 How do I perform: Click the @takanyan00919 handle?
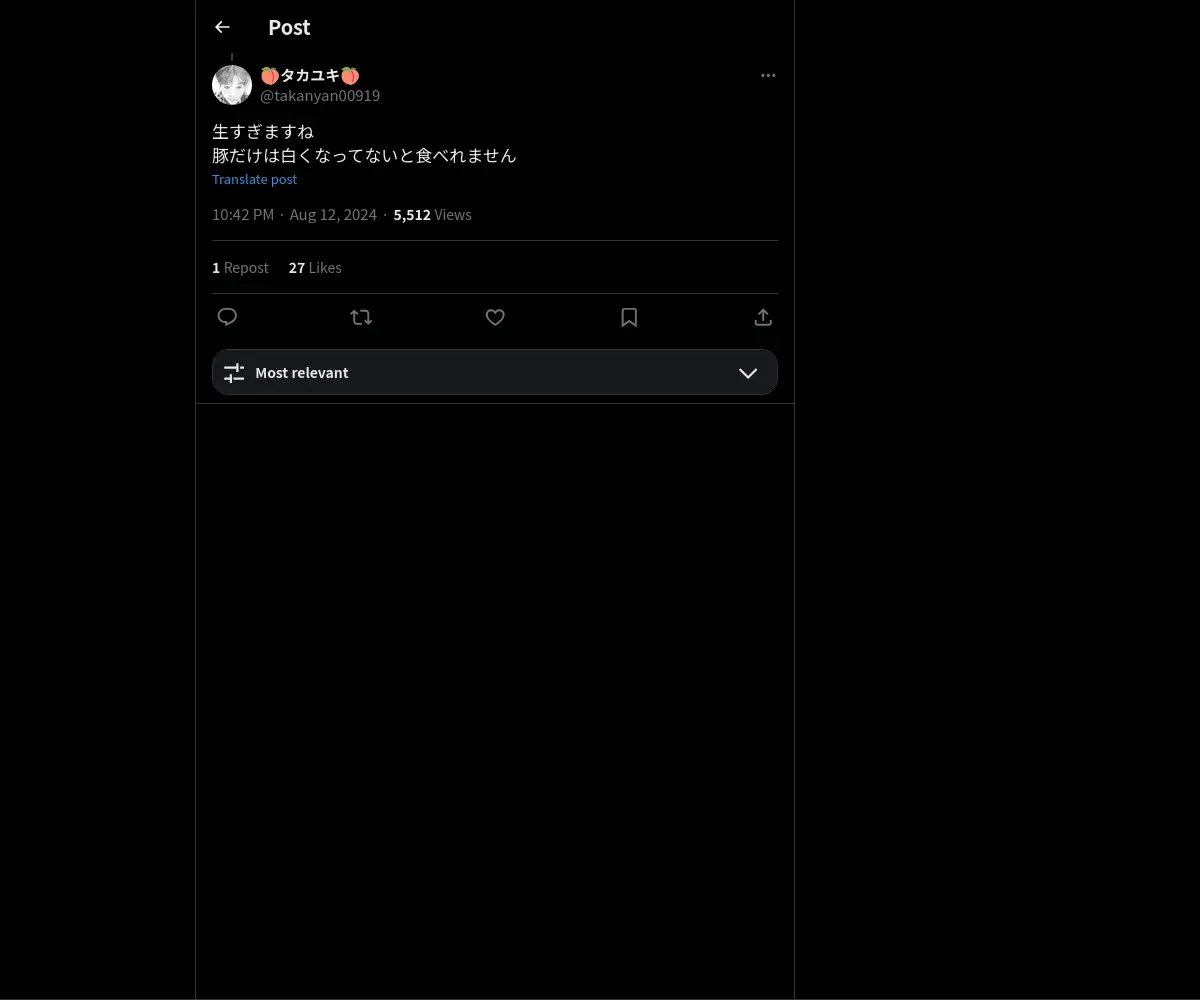tap(320, 96)
